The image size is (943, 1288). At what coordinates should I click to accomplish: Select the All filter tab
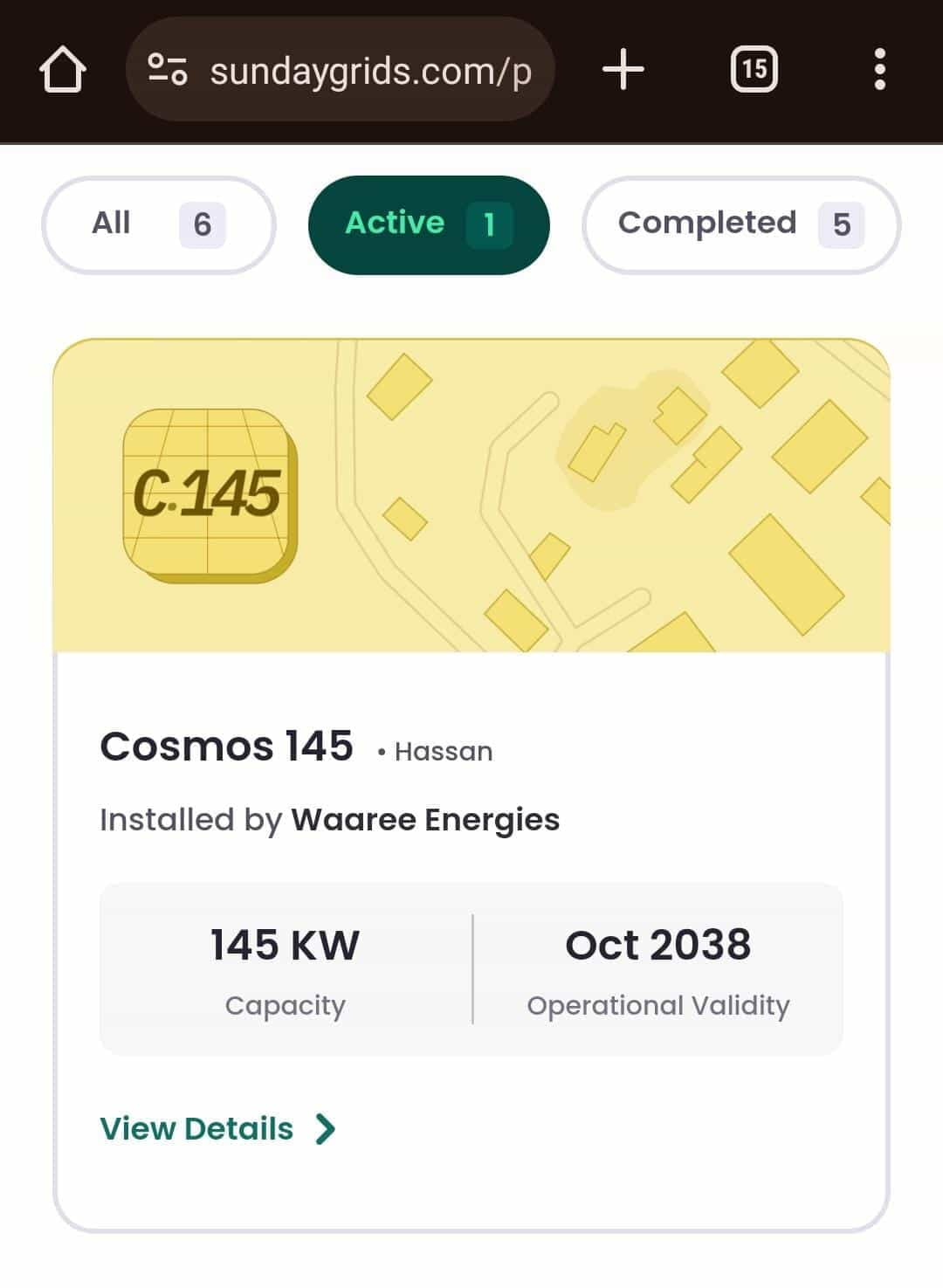point(112,224)
